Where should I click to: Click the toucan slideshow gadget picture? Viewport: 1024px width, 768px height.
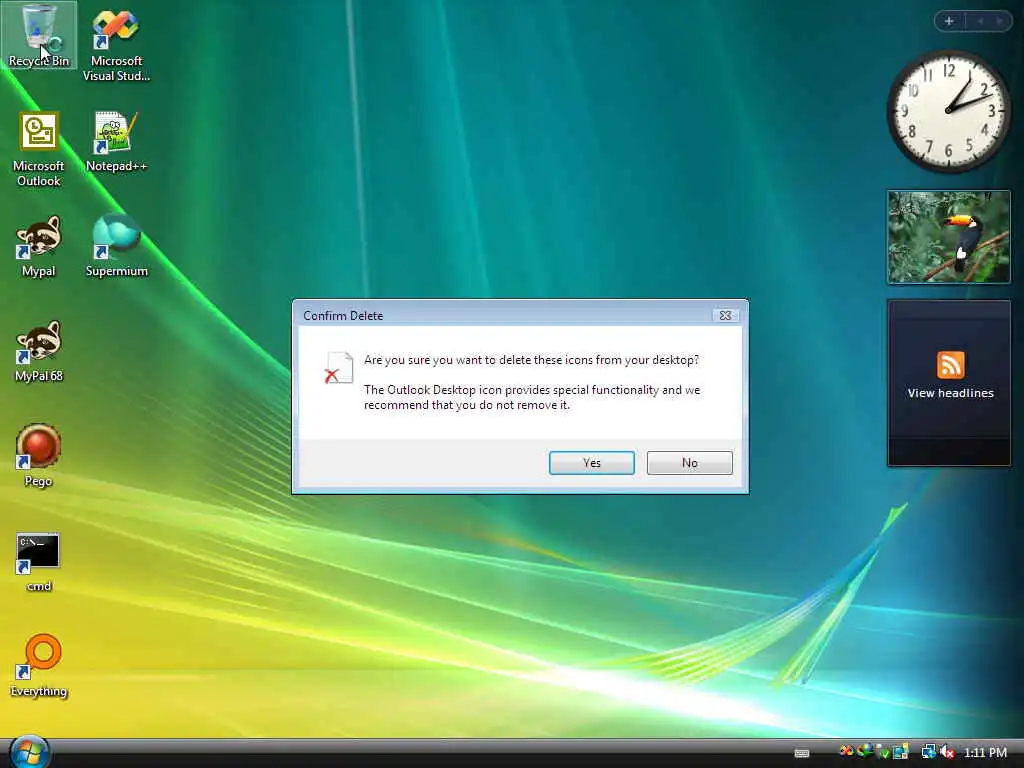pyautogui.click(x=948, y=237)
